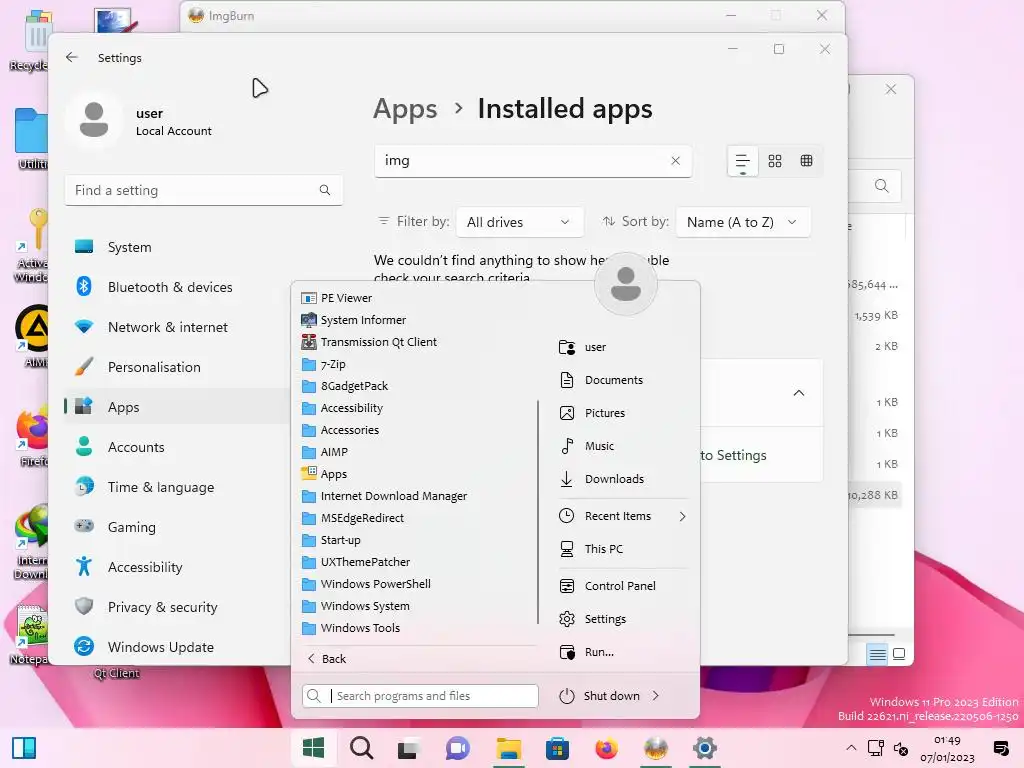This screenshot has width=1024, height=768.
Task: Open Control Panel from start menu
Action: point(607,586)
